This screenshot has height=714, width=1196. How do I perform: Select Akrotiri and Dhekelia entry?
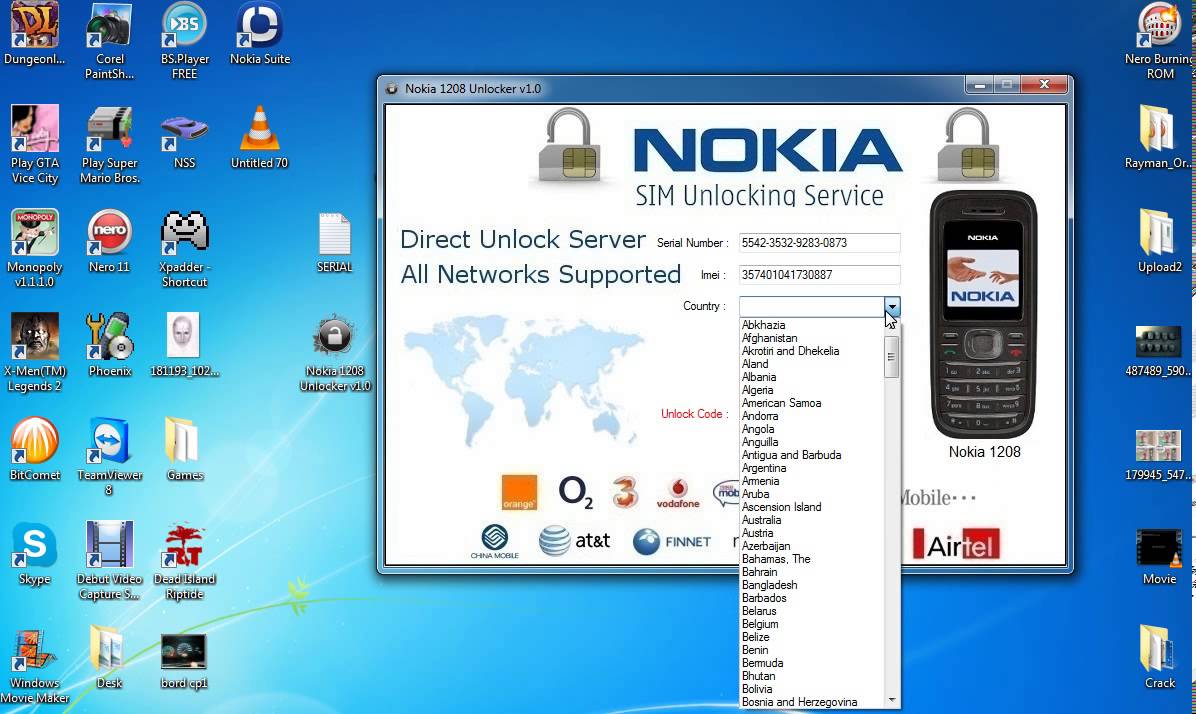tap(790, 351)
